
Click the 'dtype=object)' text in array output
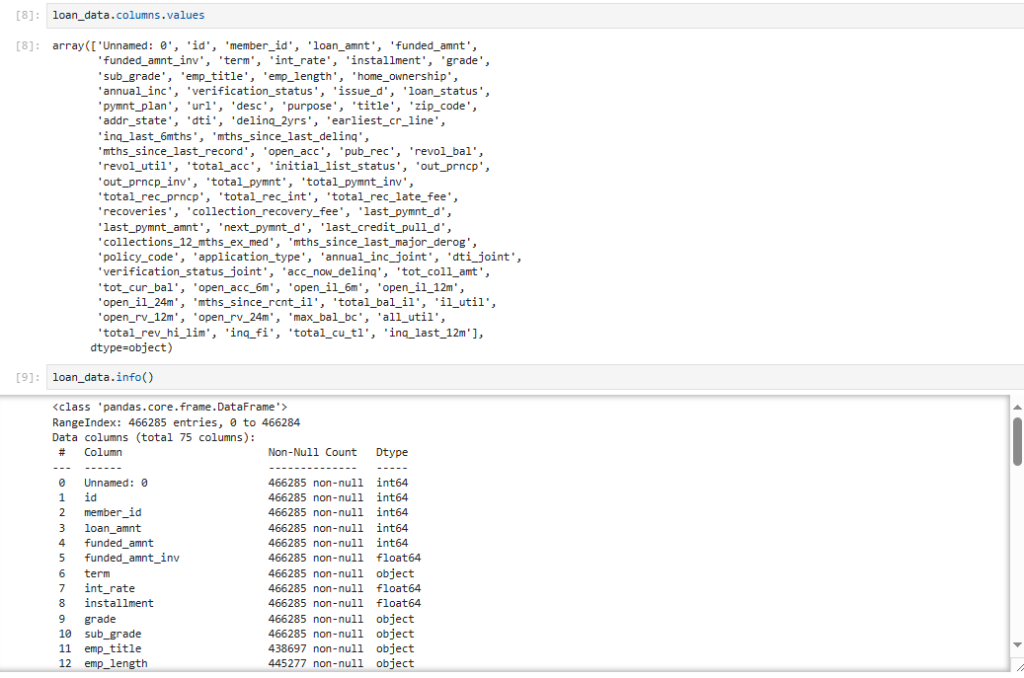131,348
